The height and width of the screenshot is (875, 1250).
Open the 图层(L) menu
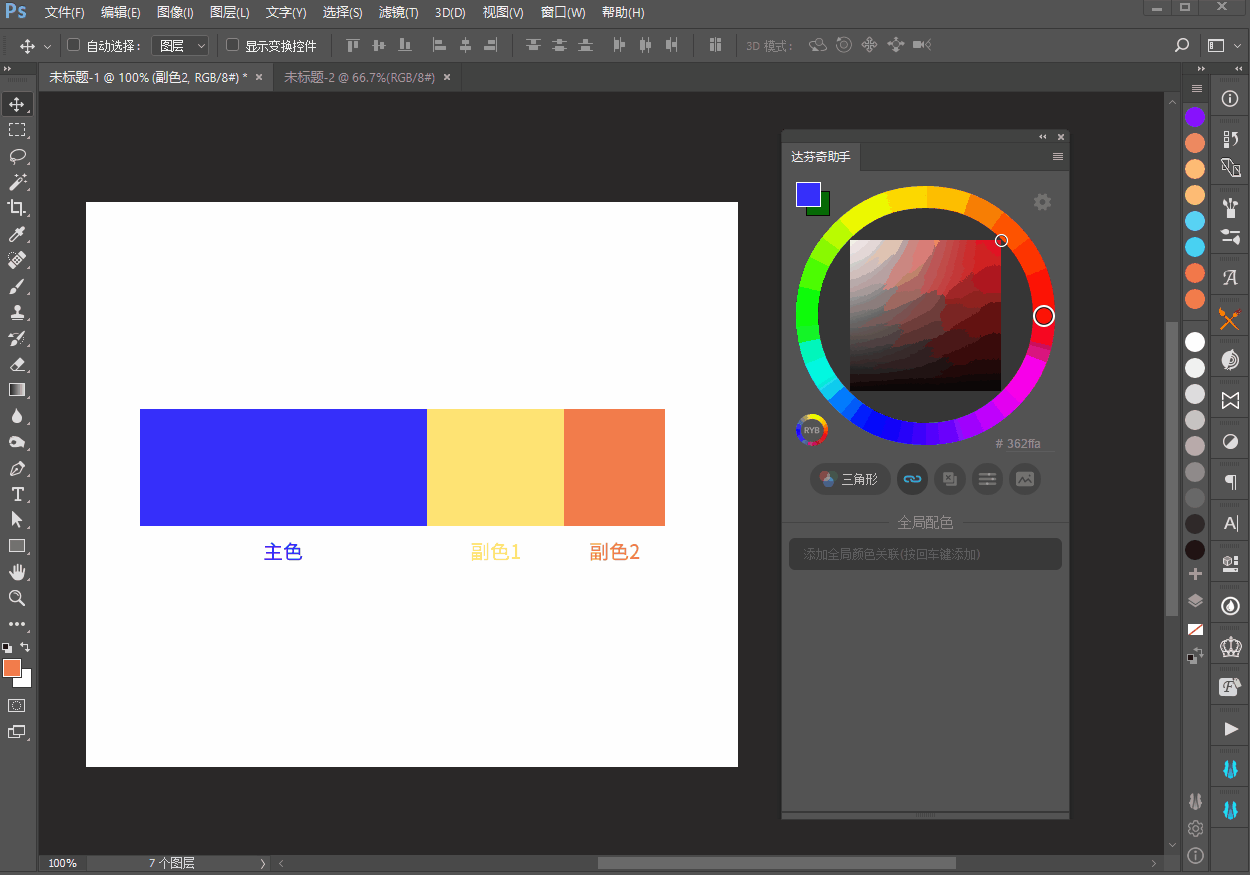coord(230,13)
